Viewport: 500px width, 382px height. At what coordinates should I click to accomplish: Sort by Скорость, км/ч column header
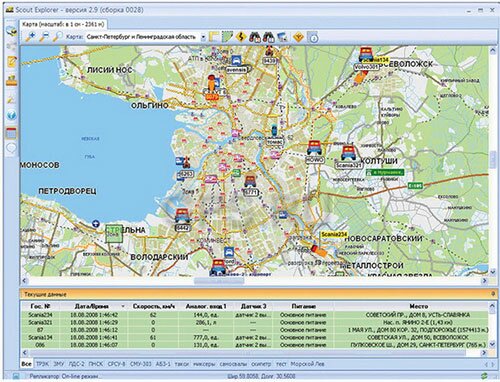tap(153, 306)
